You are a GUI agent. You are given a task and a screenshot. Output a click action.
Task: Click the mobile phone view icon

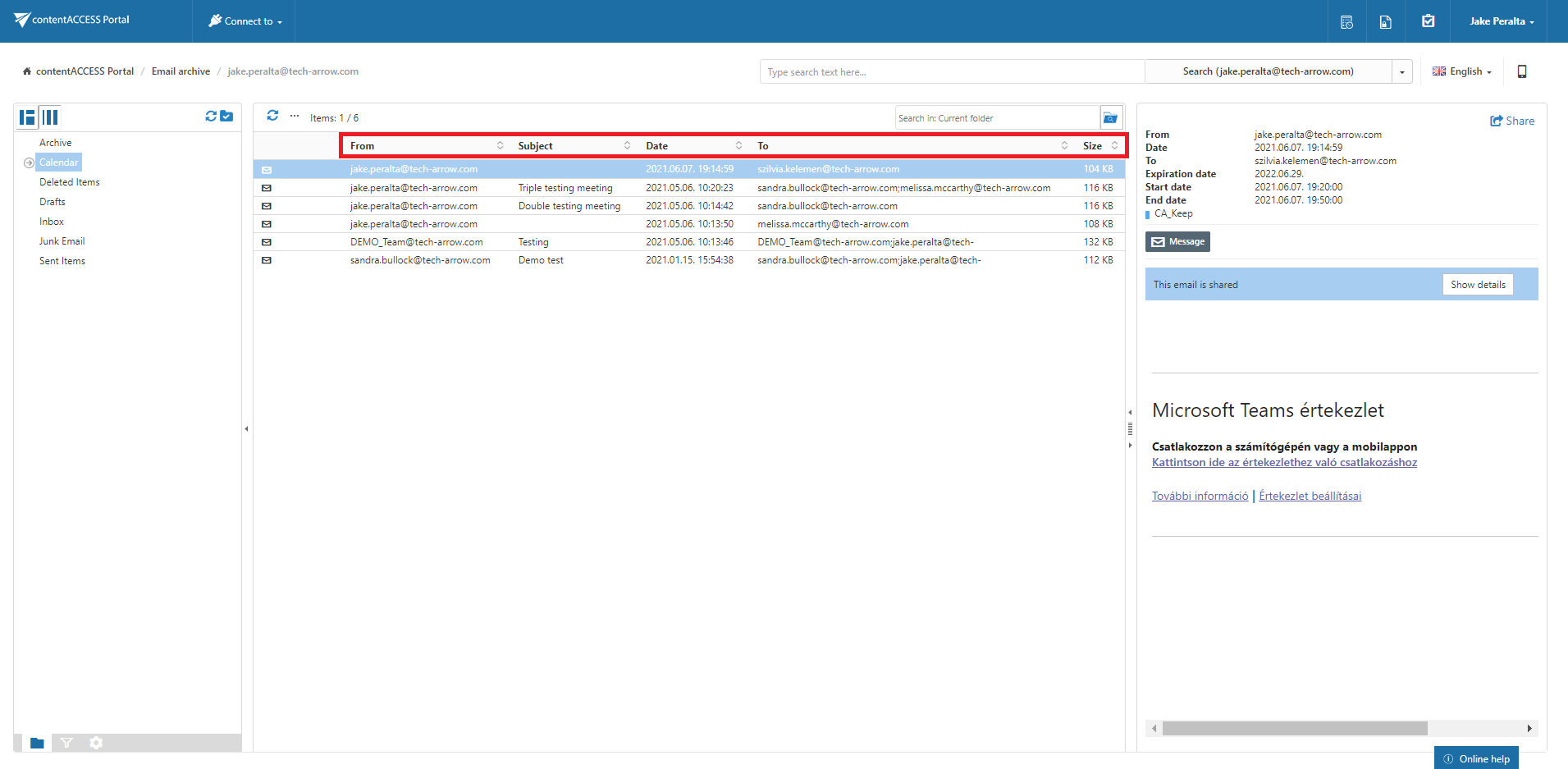[1522, 71]
